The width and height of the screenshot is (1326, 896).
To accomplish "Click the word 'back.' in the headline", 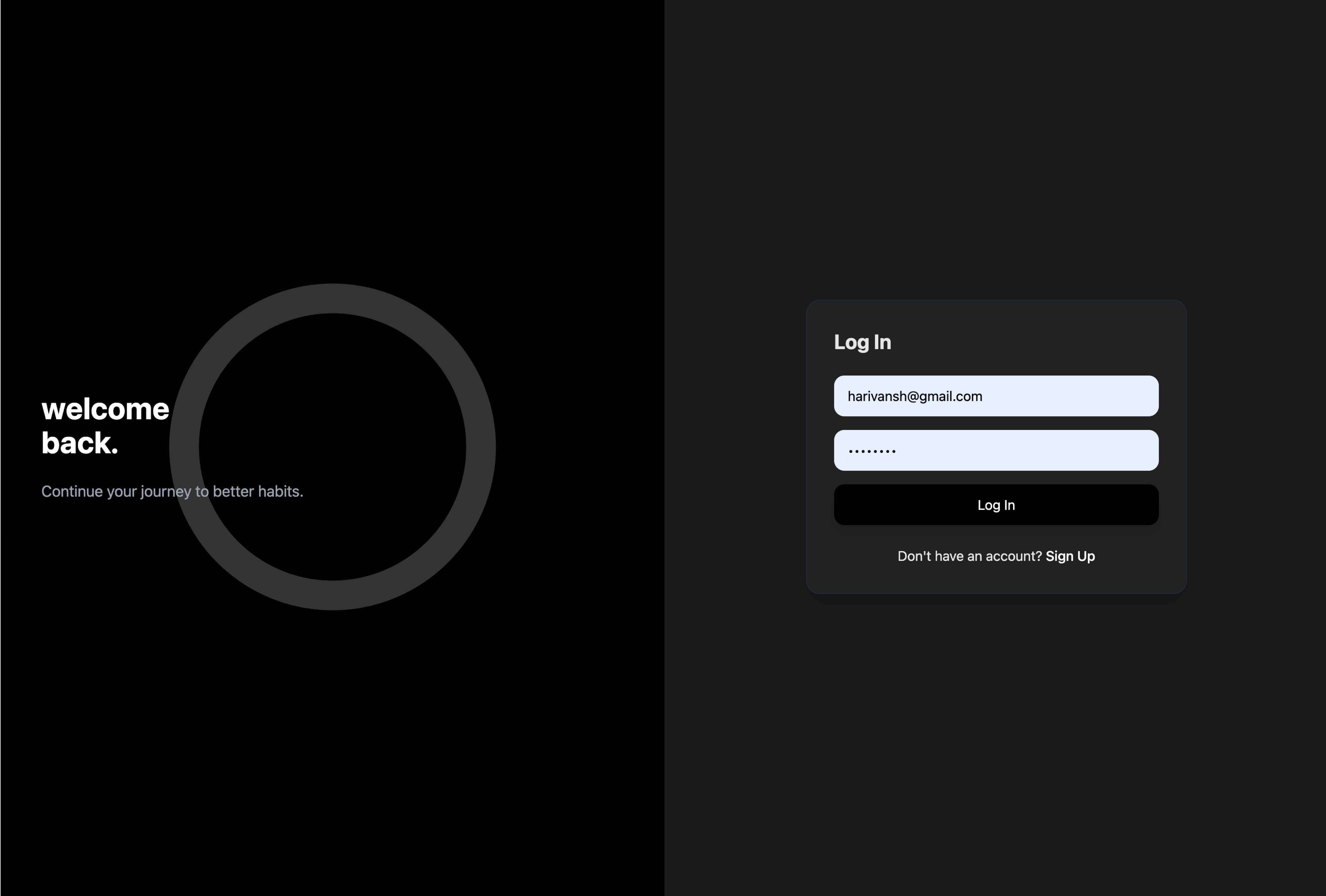I will pyautogui.click(x=79, y=444).
